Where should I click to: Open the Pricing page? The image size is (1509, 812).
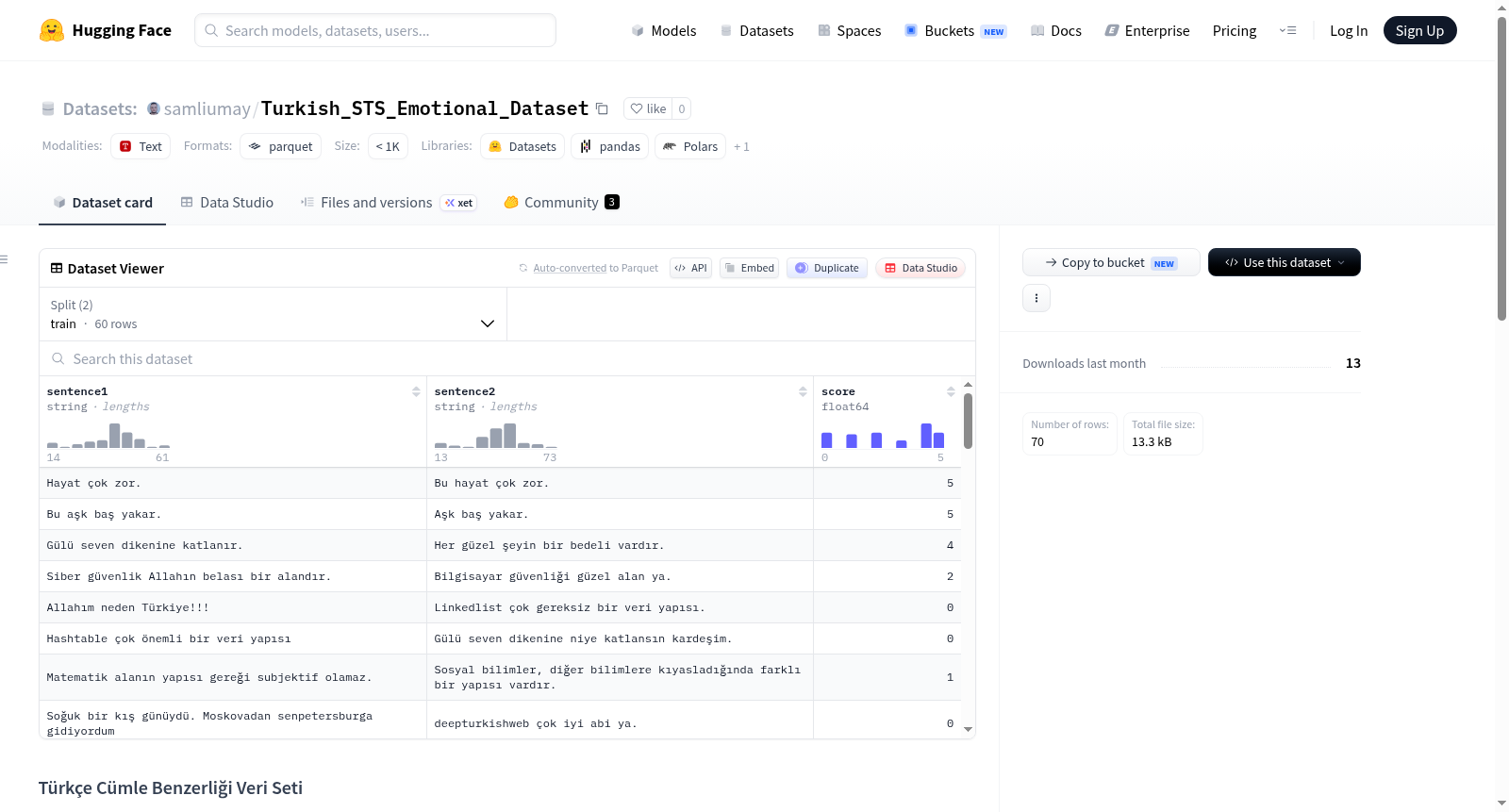[1235, 31]
